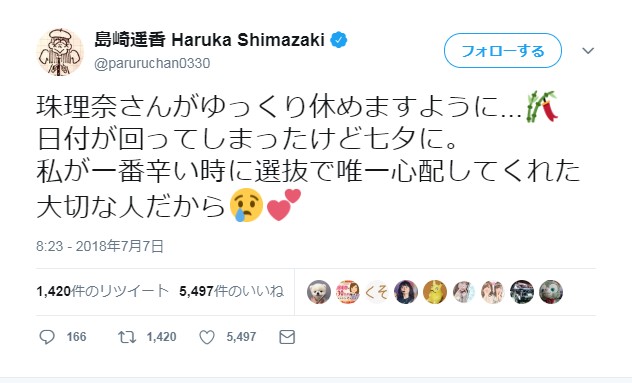The height and width of the screenshot is (383, 632).
Task: Click the white fluffy dog liker avatar
Action: 319,291
